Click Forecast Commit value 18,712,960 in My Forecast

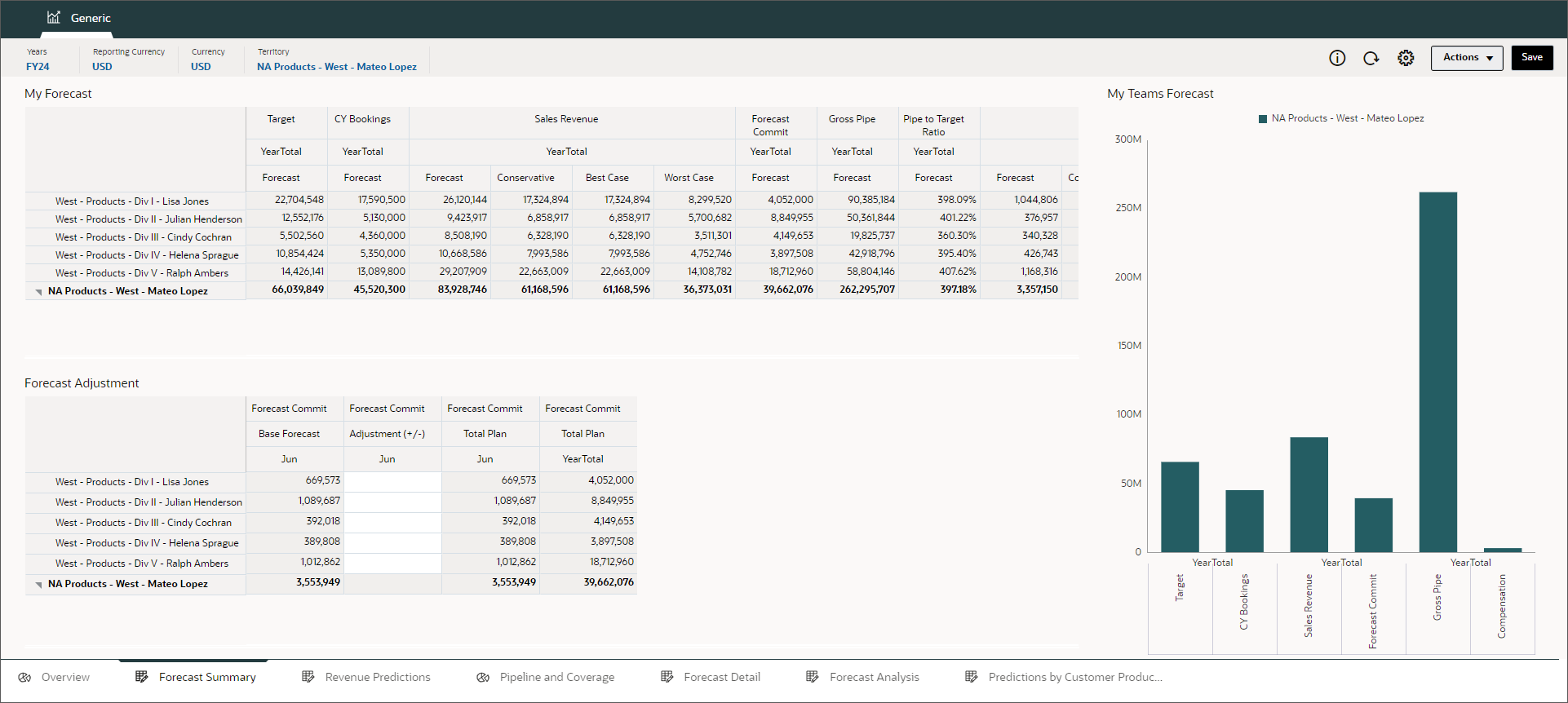pos(791,272)
